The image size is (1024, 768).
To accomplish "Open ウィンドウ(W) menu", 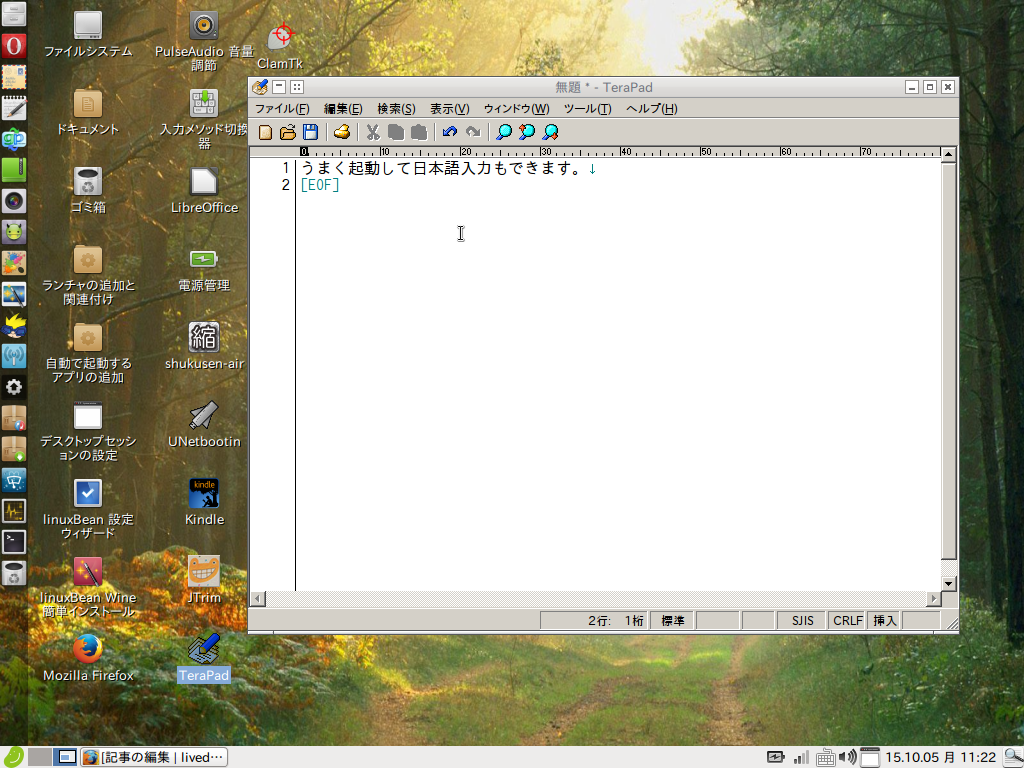I will 516,108.
